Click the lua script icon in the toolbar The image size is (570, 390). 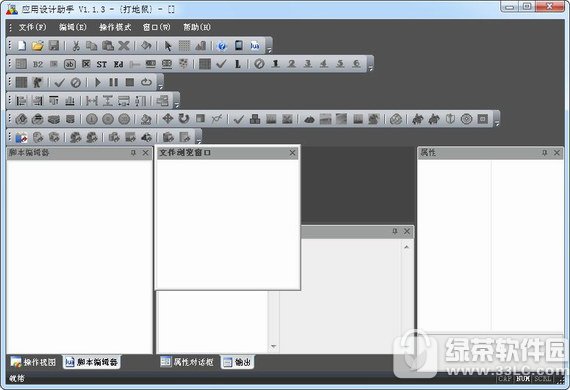(255, 46)
